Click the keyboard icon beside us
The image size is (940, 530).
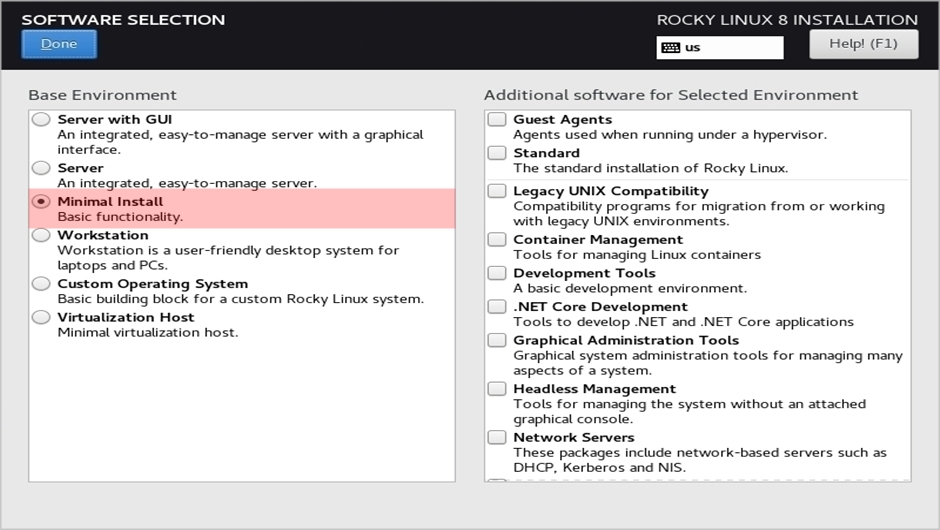(670, 47)
